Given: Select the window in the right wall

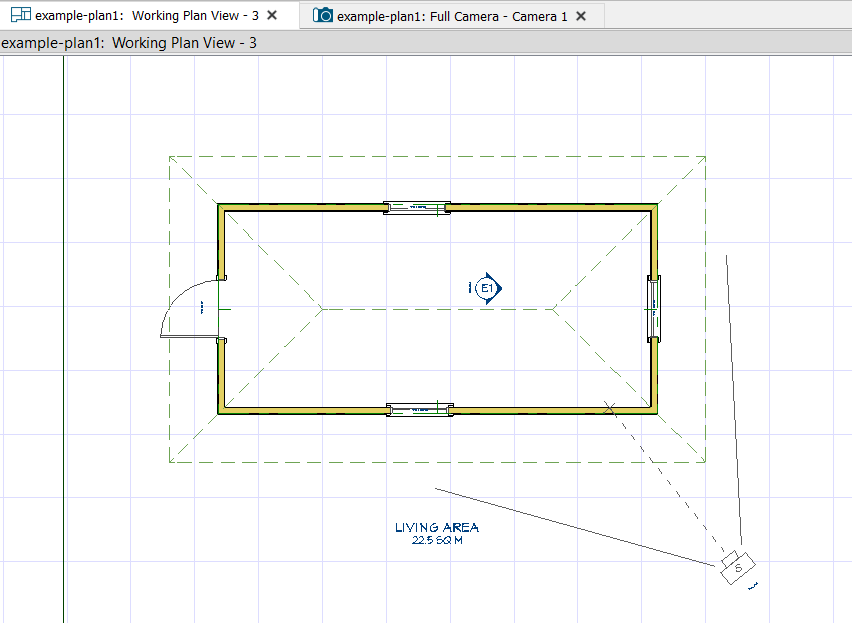Looking at the screenshot, I should point(654,309).
